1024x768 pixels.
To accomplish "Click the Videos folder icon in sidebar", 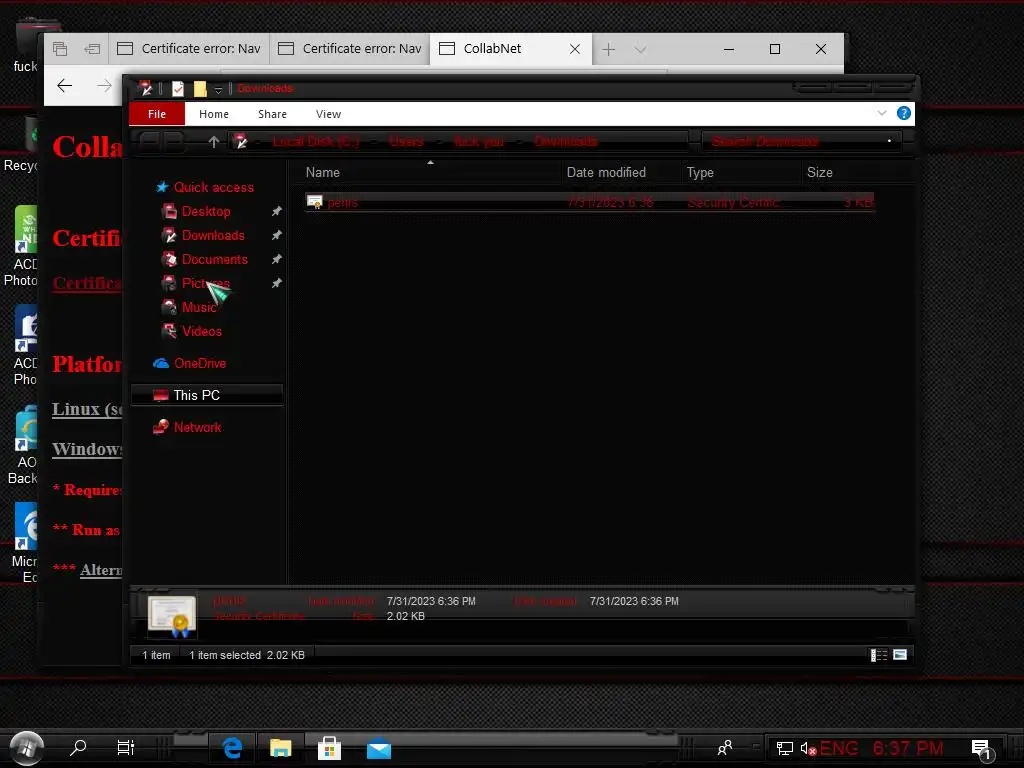I will [x=169, y=331].
